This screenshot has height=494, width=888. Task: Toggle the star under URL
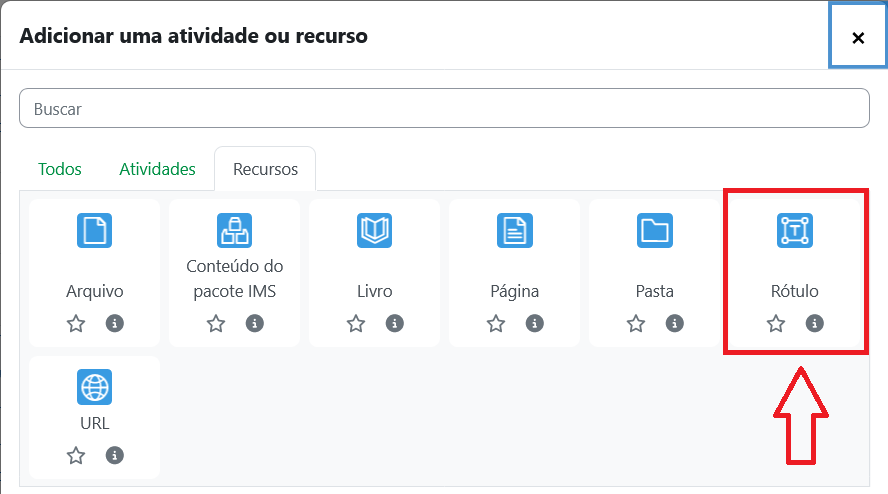tap(76, 456)
